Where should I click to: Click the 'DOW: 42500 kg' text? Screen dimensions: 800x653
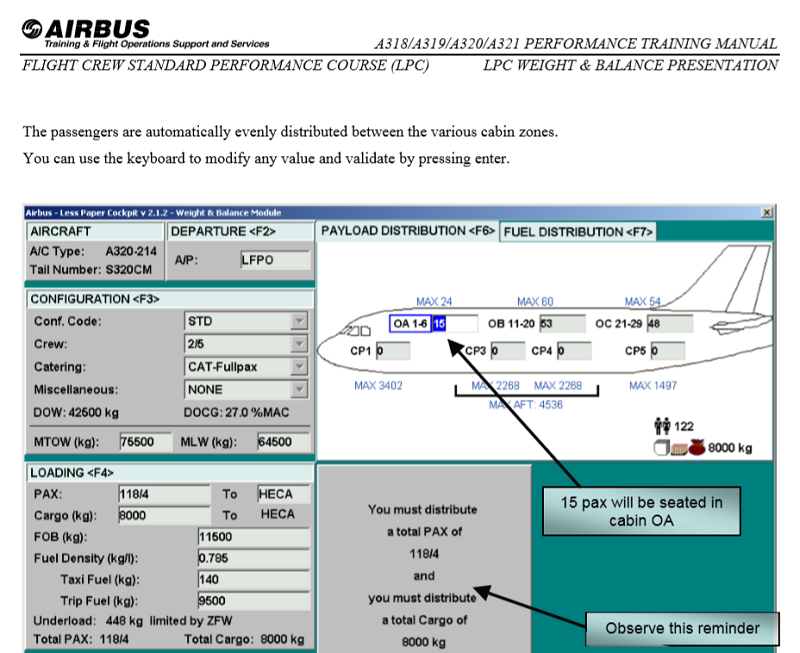pos(76,413)
